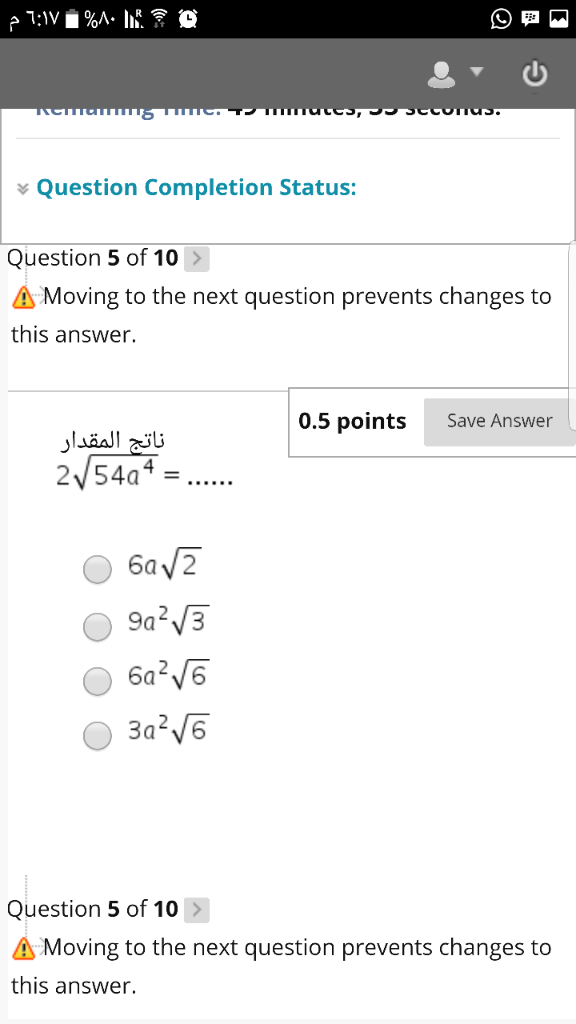The width and height of the screenshot is (576, 1024).
Task: Choose the 6a²√6 answer option
Action: (x=98, y=682)
